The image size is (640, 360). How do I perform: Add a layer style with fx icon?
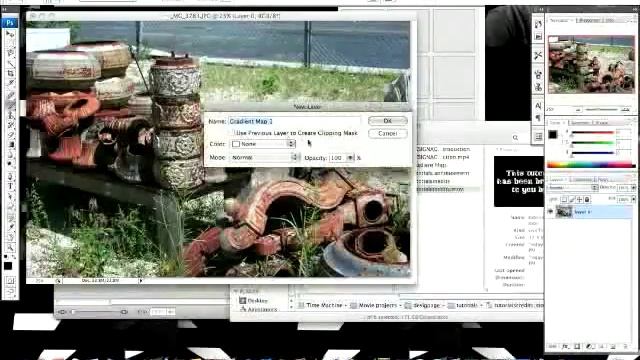(x=565, y=346)
